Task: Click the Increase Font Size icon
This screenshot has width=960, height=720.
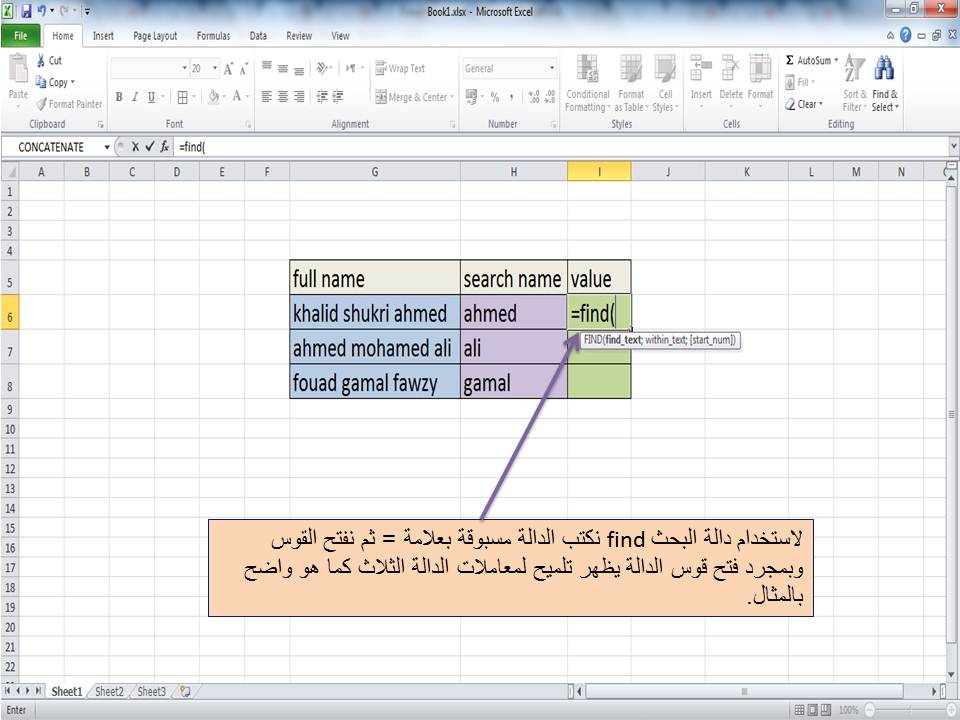Action: coord(228,69)
